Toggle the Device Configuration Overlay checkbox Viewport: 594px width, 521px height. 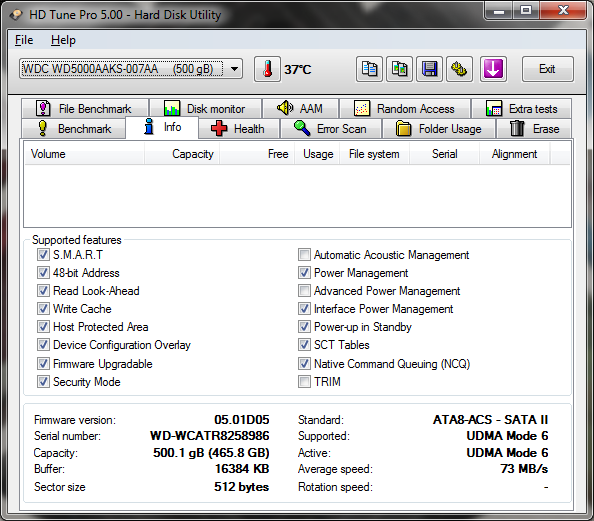point(43,344)
